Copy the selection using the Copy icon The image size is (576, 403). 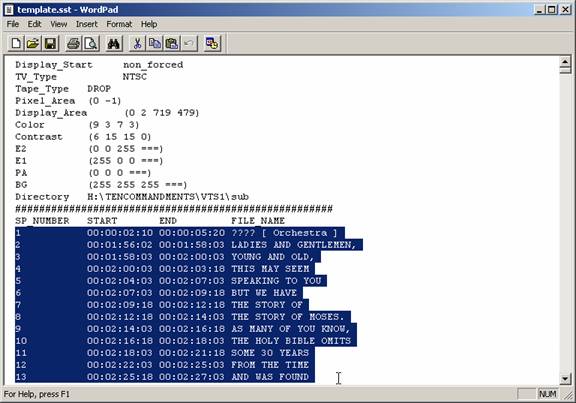tap(154, 43)
